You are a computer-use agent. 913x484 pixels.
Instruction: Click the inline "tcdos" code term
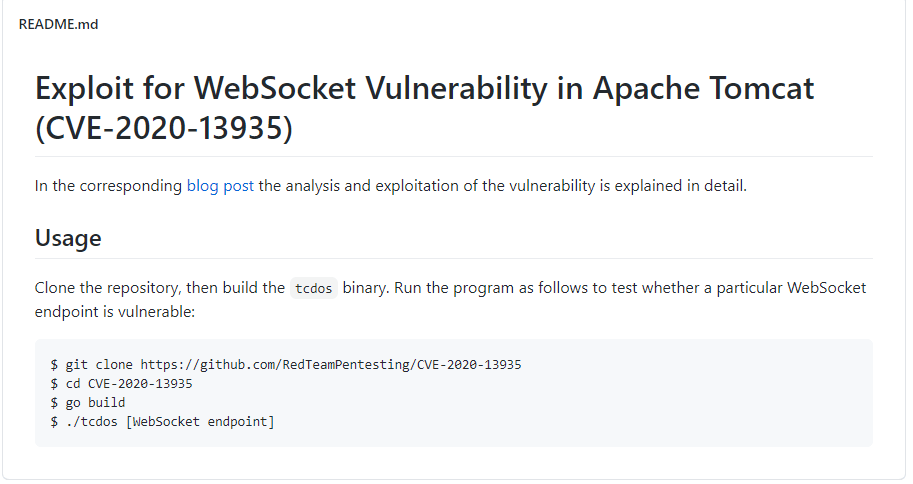tap(313, 289)
